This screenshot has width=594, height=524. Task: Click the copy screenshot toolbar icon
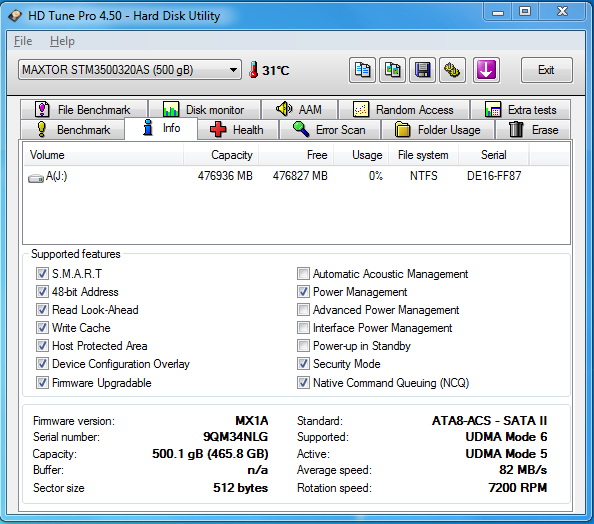coord(392,70)
